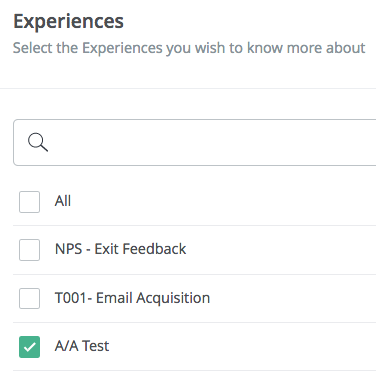Pick the T001- Email Acquisition list row
Screen dimensions: 376x382
click(195, 299)
